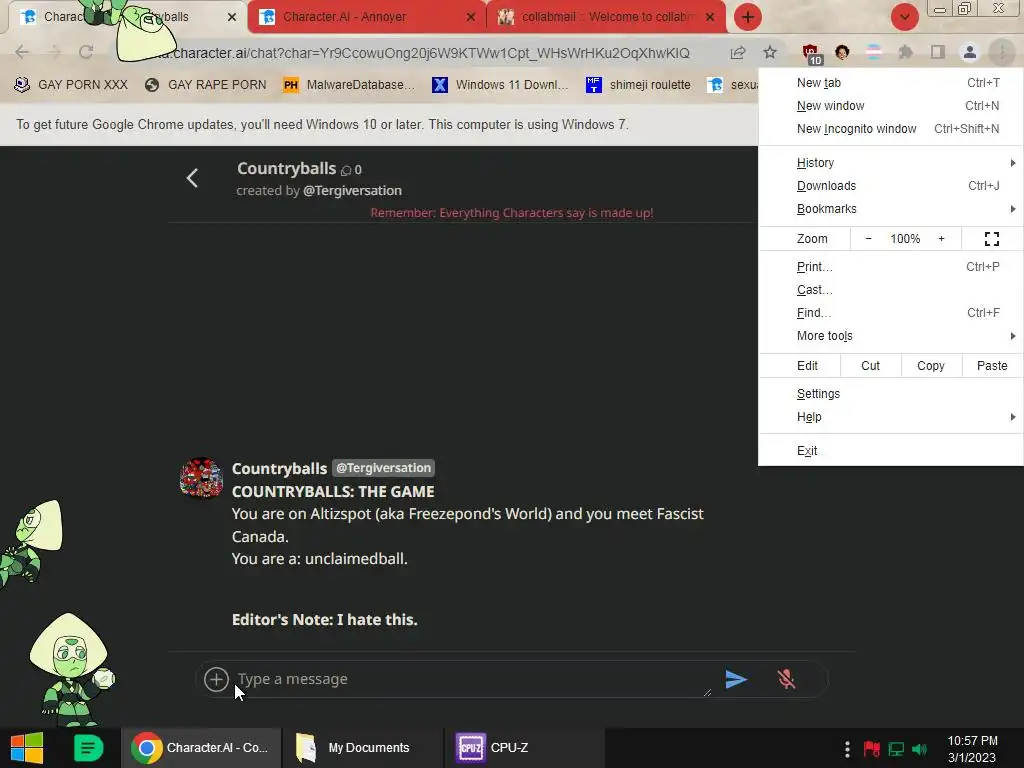Expand the Help submenu
Image resolution: width=1024 pixels, height=768 pixels.
(x=891, y=417)
